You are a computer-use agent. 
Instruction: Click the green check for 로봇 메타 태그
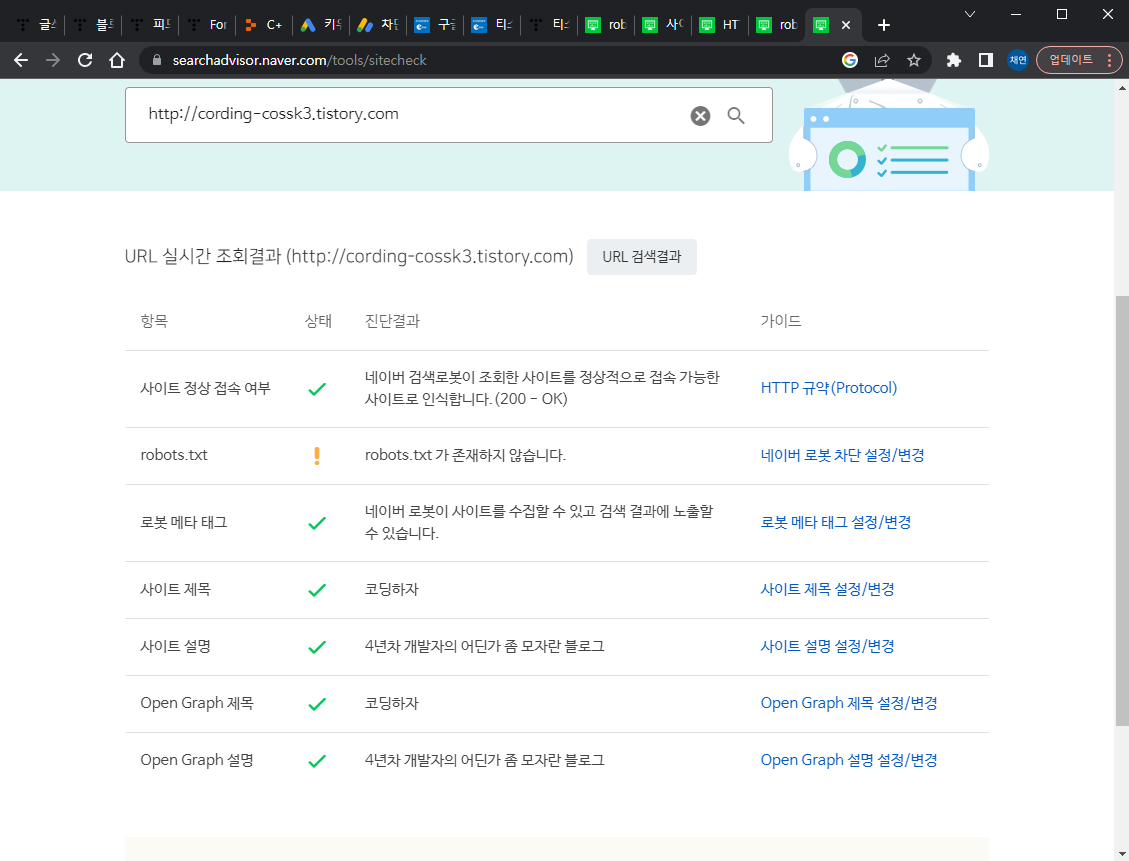point(317,523)
